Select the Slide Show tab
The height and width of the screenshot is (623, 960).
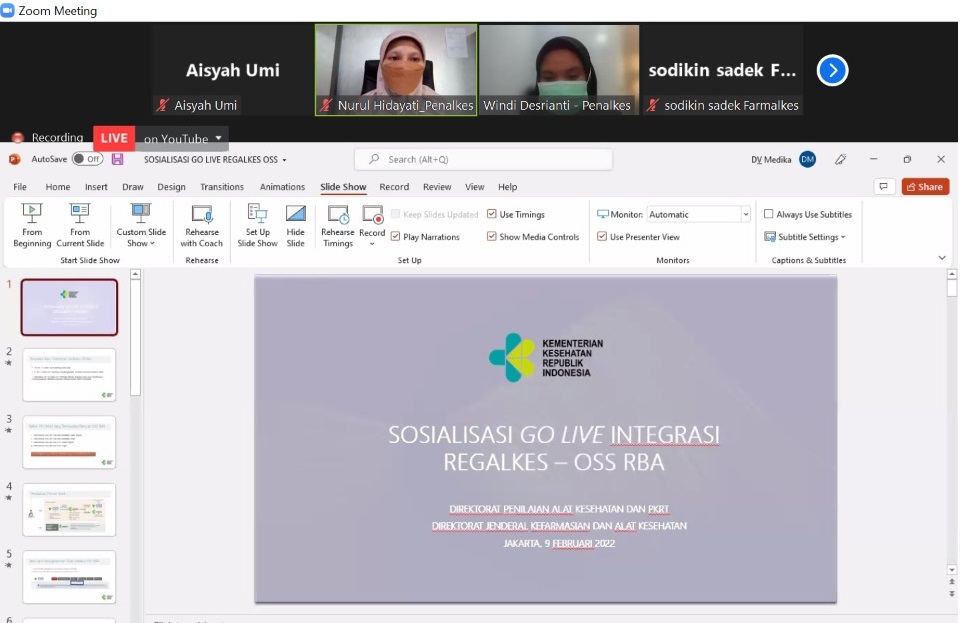click(343, 187)
